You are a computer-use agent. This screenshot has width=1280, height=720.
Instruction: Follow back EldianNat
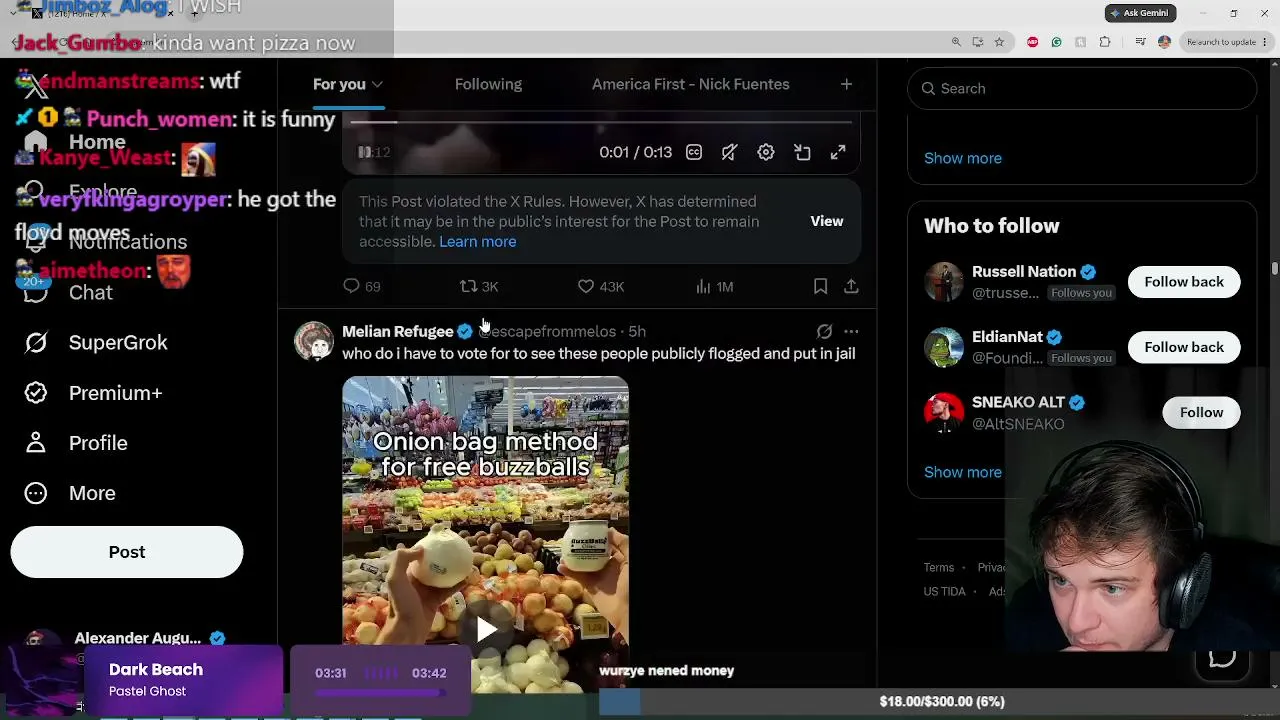tap(1184, 347)
